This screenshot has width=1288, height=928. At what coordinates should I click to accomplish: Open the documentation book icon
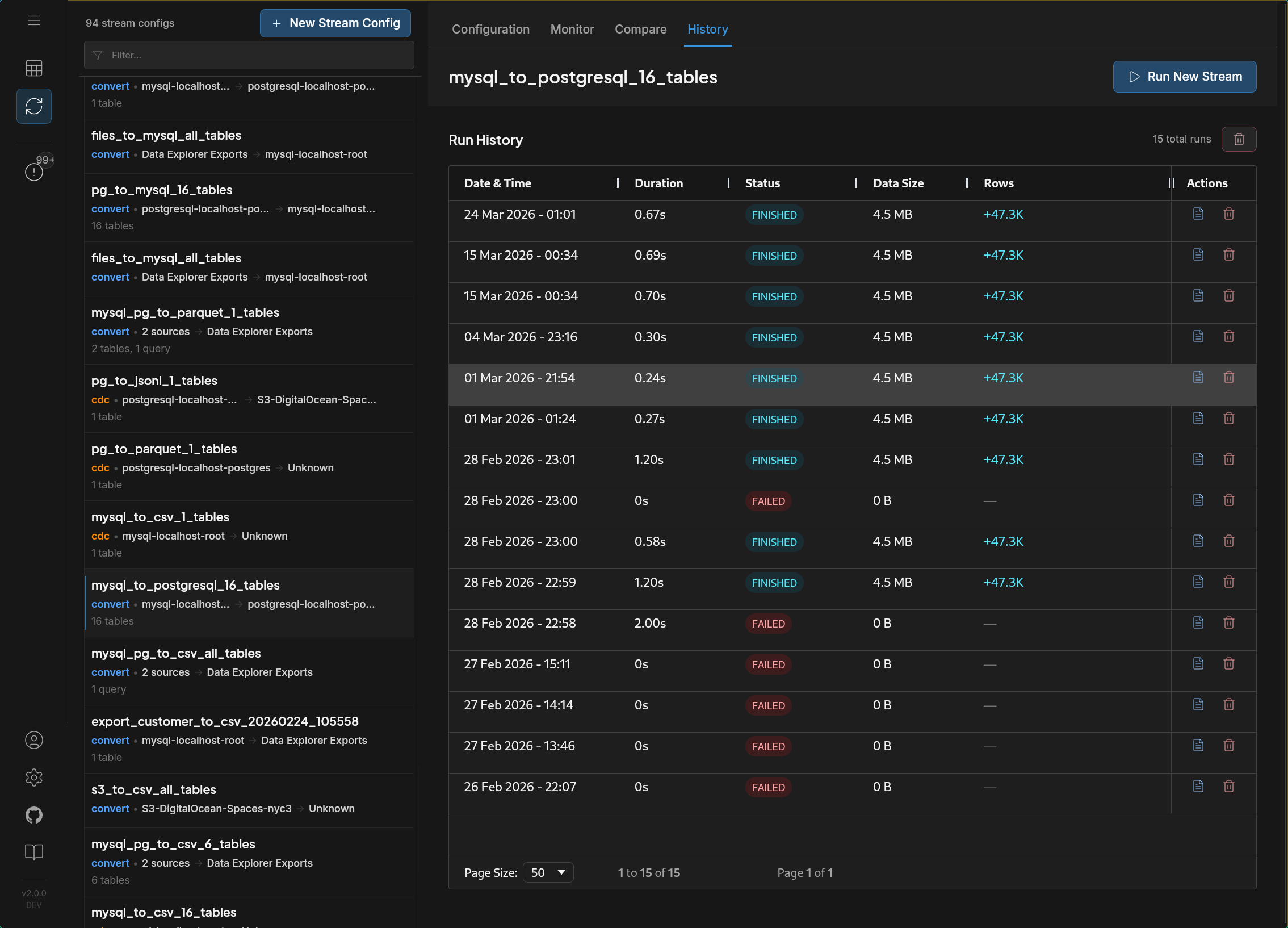[34, 852]
